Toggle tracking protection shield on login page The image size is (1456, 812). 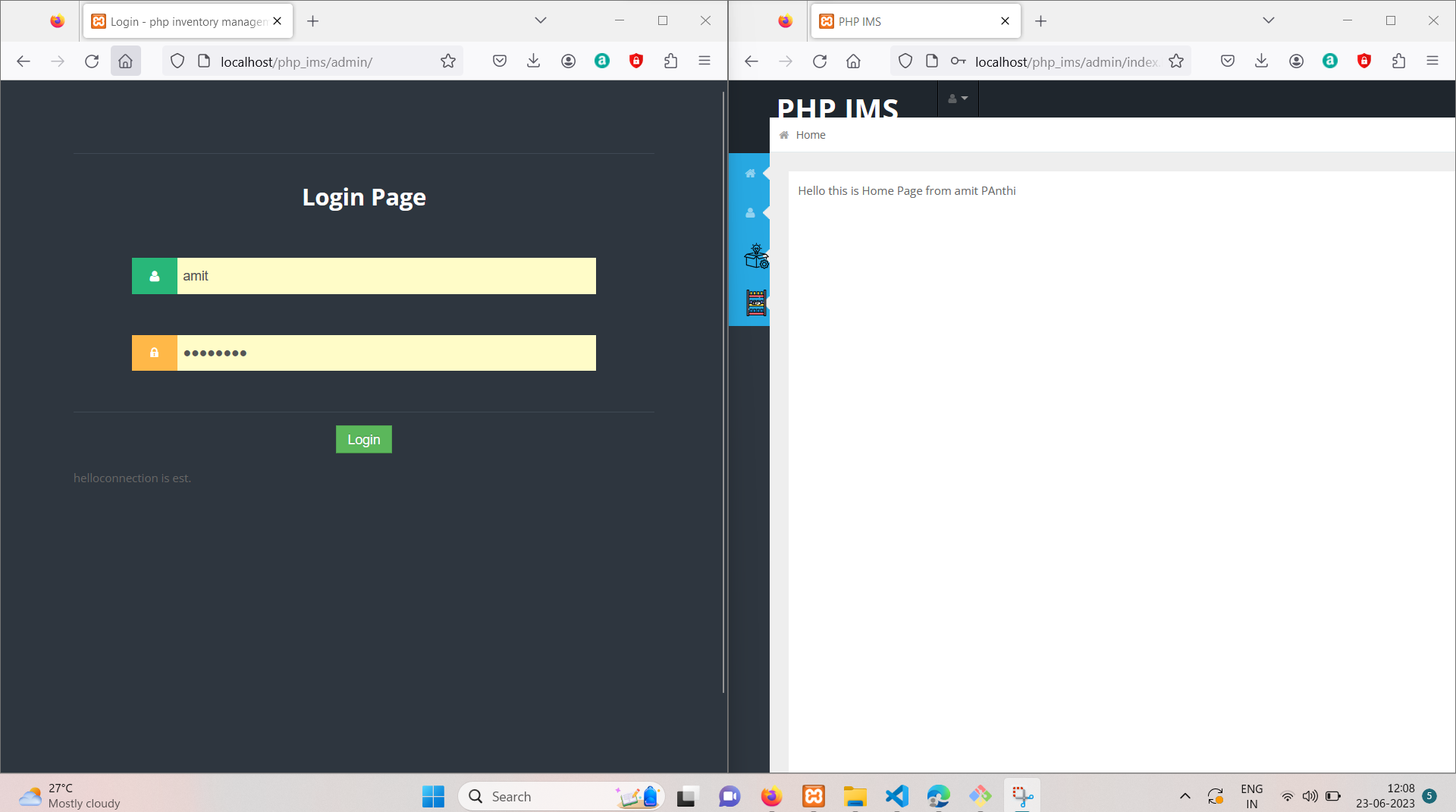point(177,61)
